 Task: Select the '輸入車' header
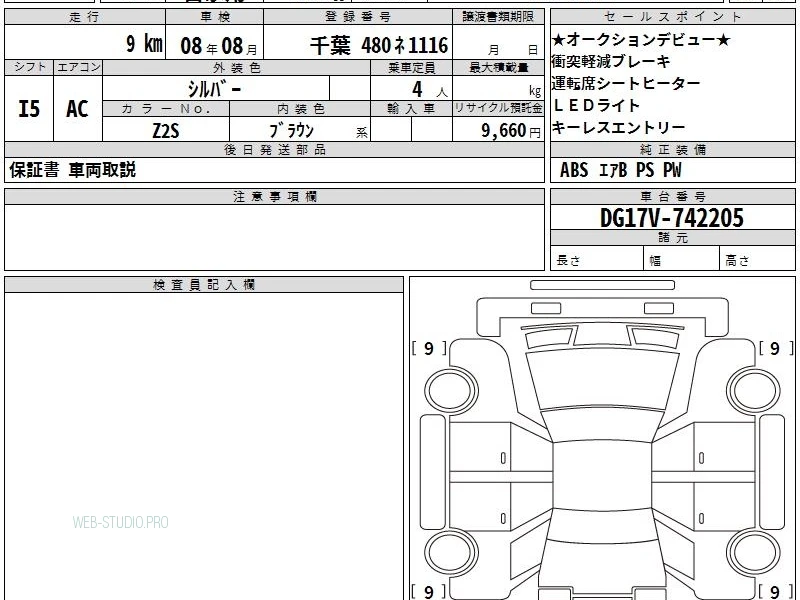click(x=412, y=109)
